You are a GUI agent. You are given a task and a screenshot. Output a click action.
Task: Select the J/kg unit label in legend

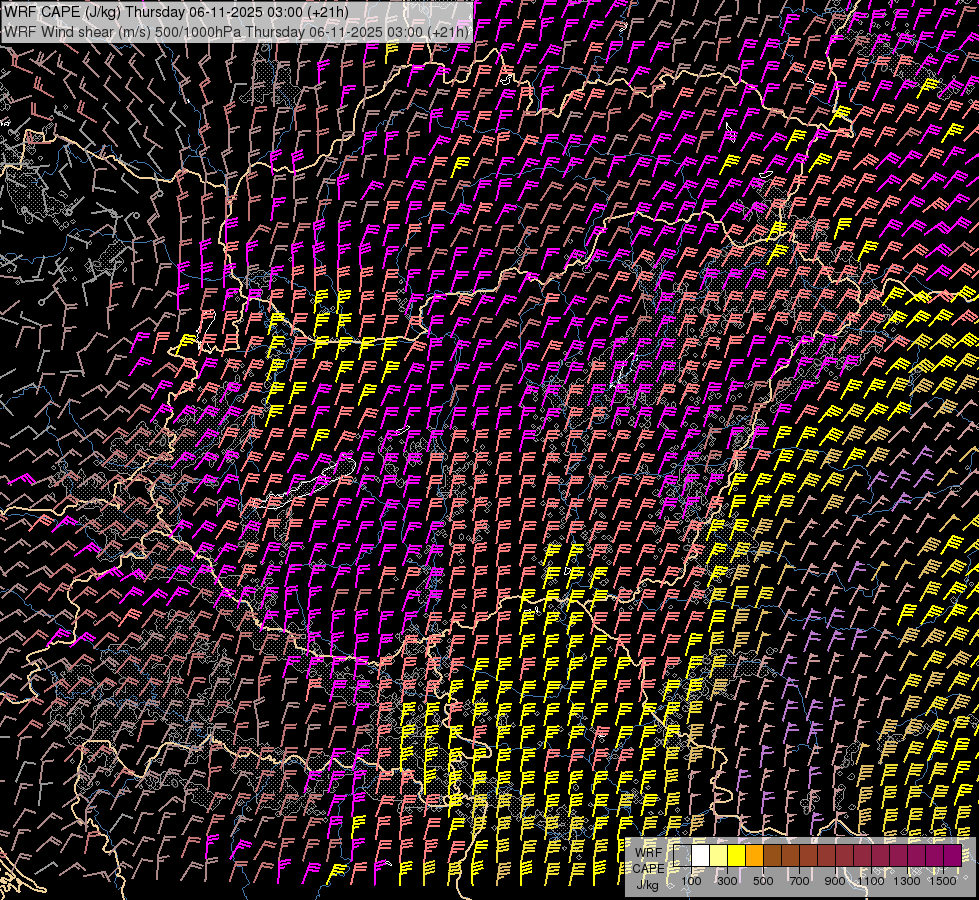648,884
